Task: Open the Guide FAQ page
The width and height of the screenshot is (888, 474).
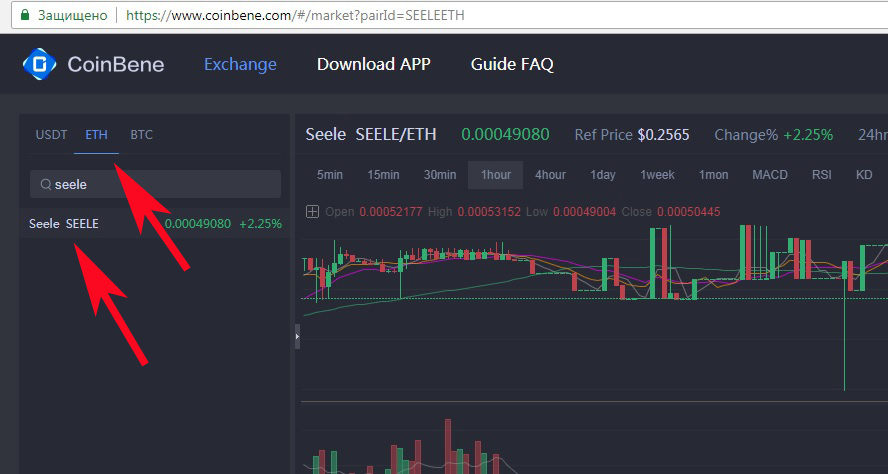Action: click(512, 64)
